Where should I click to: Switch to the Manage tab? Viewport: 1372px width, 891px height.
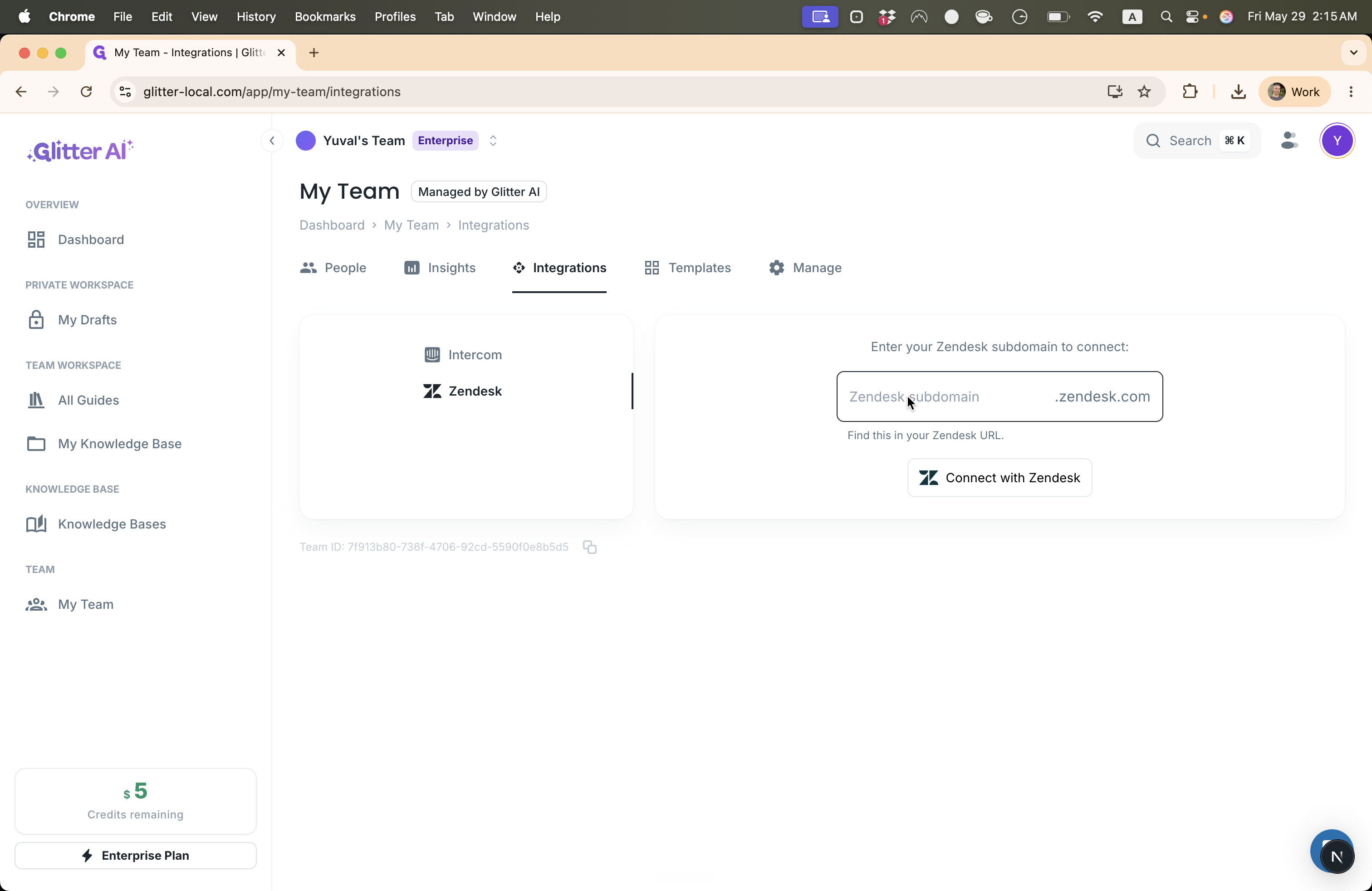(805, 268)
